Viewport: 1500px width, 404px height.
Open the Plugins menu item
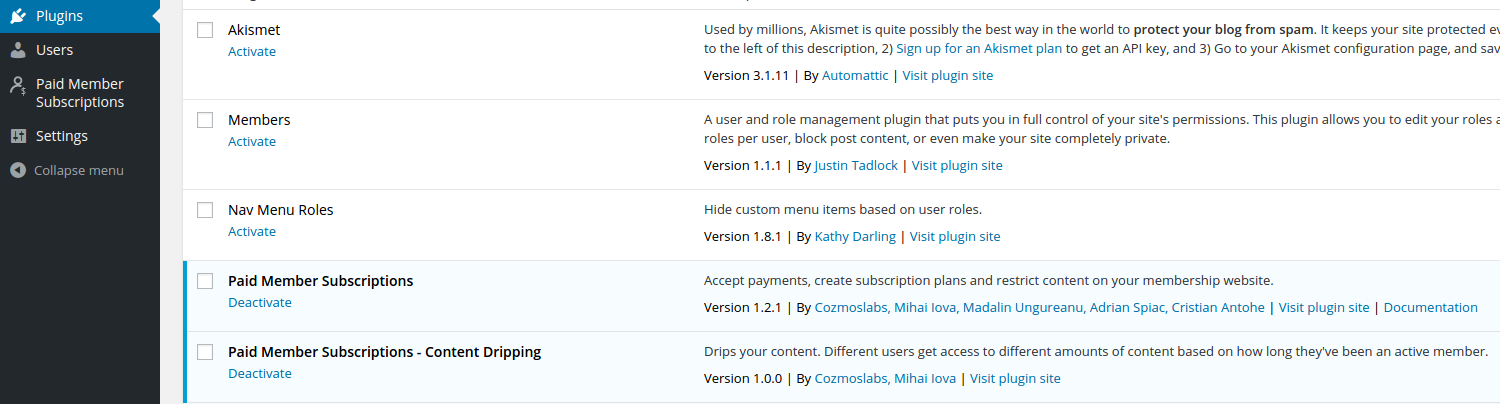coord(80,16)
